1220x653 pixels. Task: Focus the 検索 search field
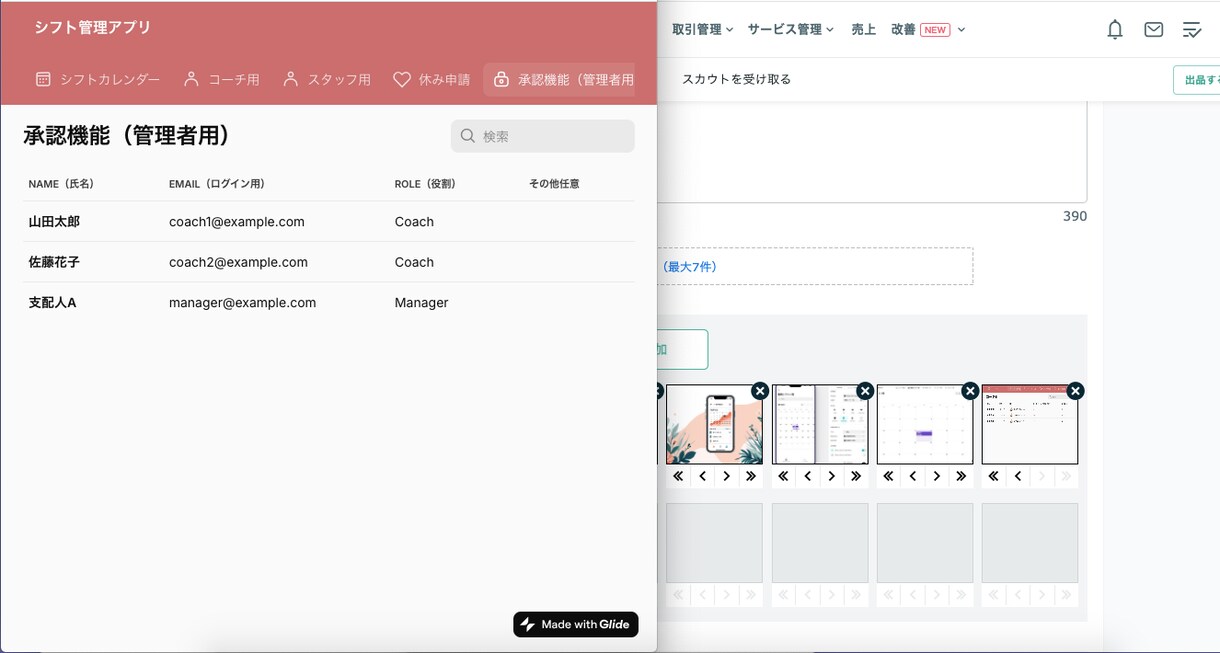pos(542,136)
